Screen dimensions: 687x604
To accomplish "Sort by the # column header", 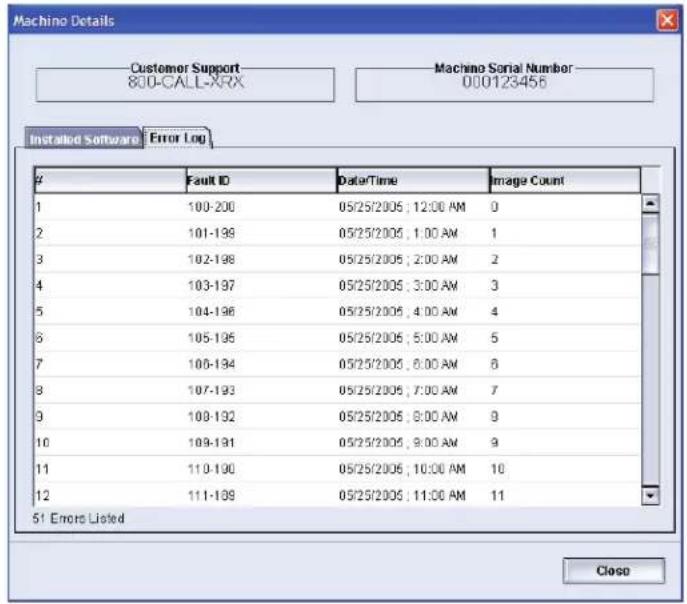I will tap(110, 180).
